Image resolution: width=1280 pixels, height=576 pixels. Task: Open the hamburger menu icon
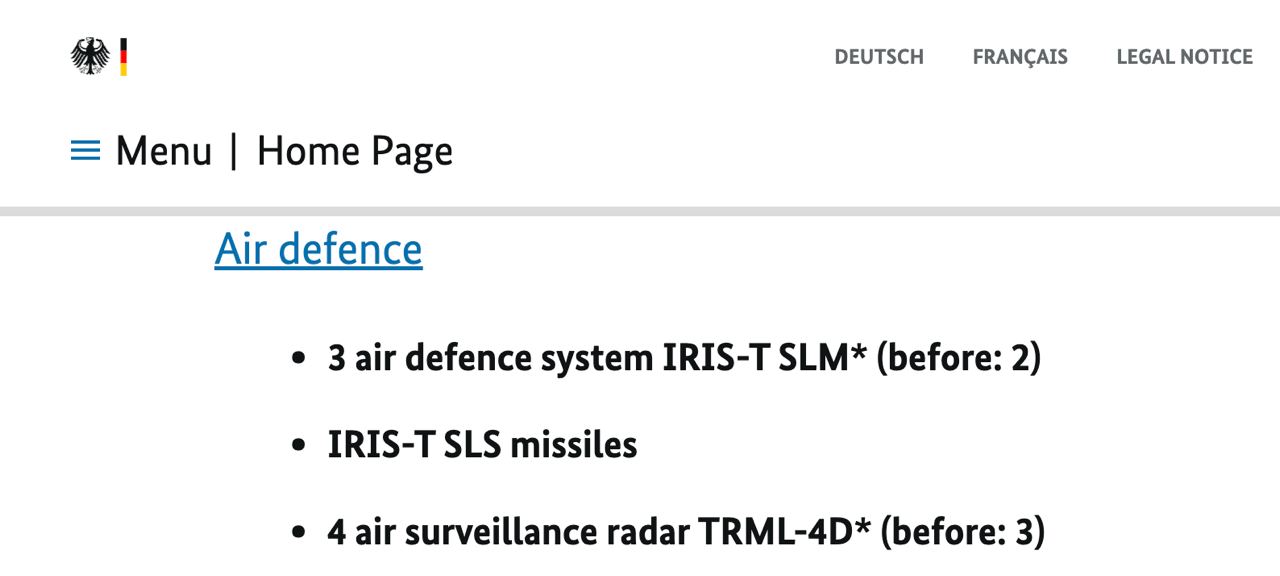click(86, 151)
